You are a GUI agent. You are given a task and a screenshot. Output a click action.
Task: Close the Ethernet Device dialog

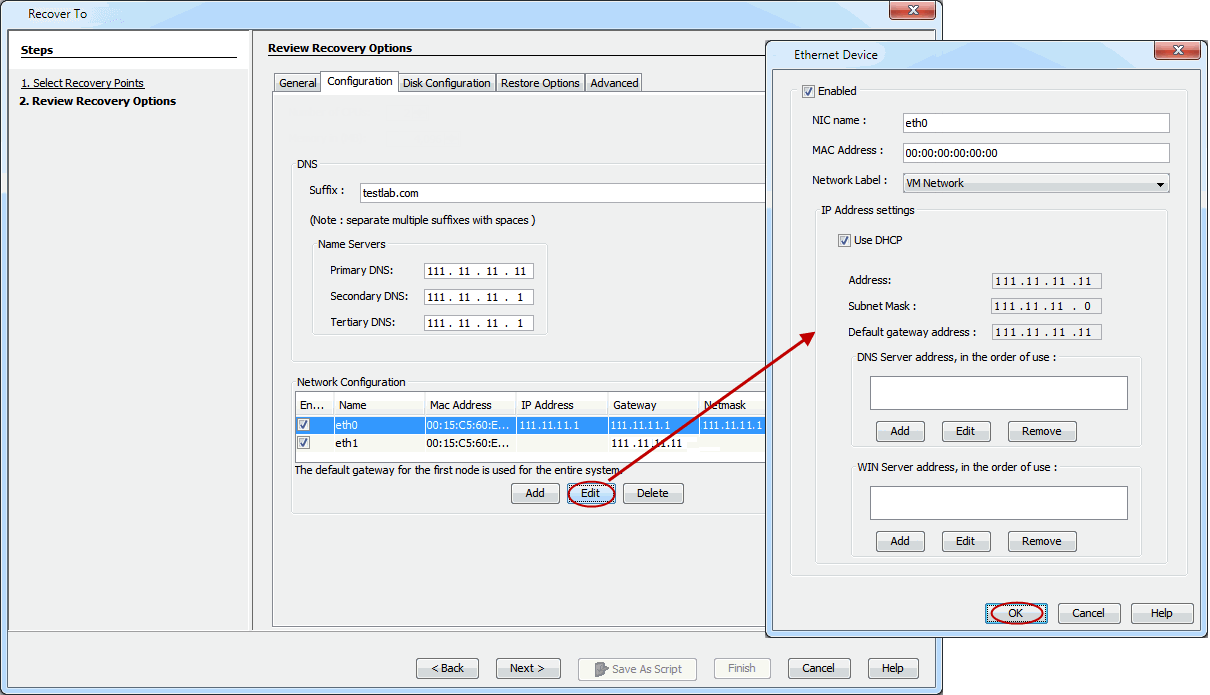tap(1173, 51)
